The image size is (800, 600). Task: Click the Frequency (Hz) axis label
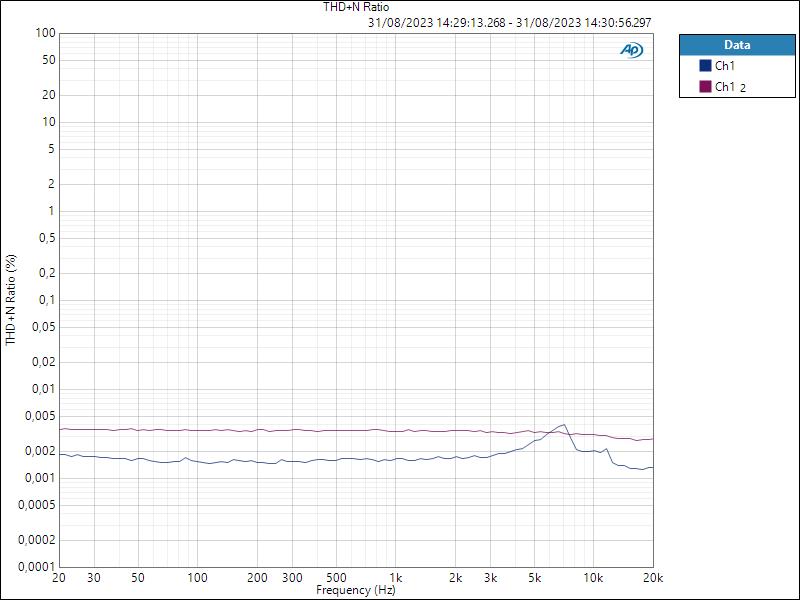(358, 590)
